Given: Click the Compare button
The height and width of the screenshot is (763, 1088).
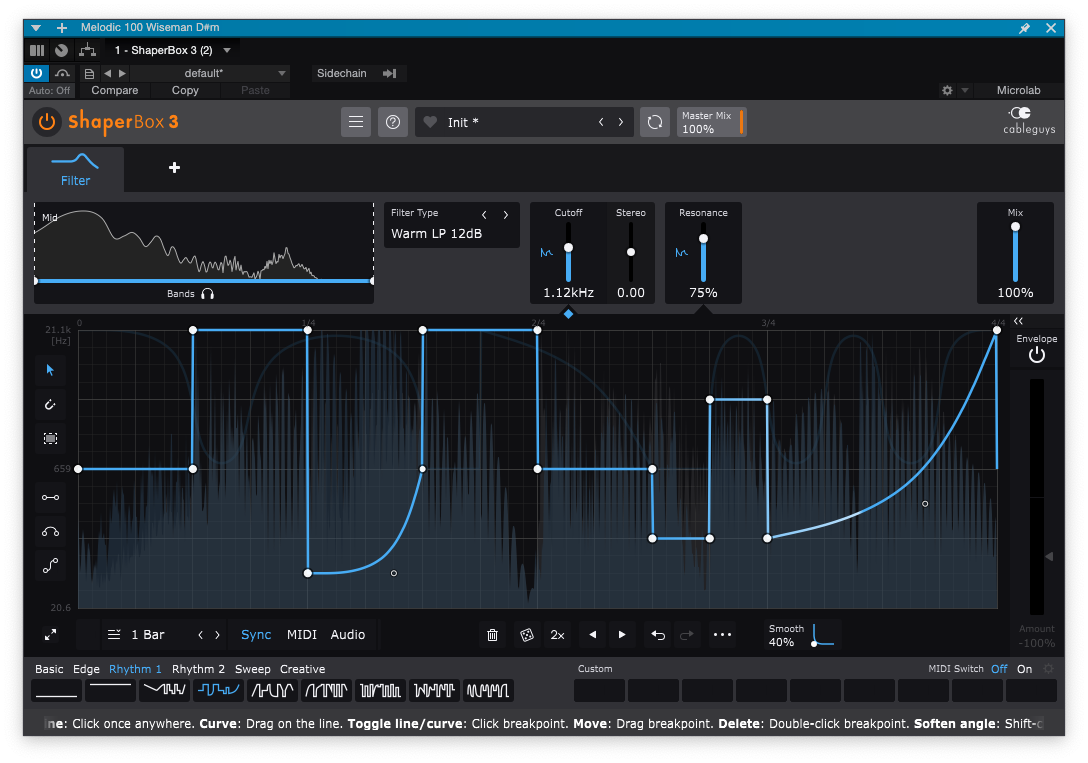Looking at the screenshot, I should [114, 90].
